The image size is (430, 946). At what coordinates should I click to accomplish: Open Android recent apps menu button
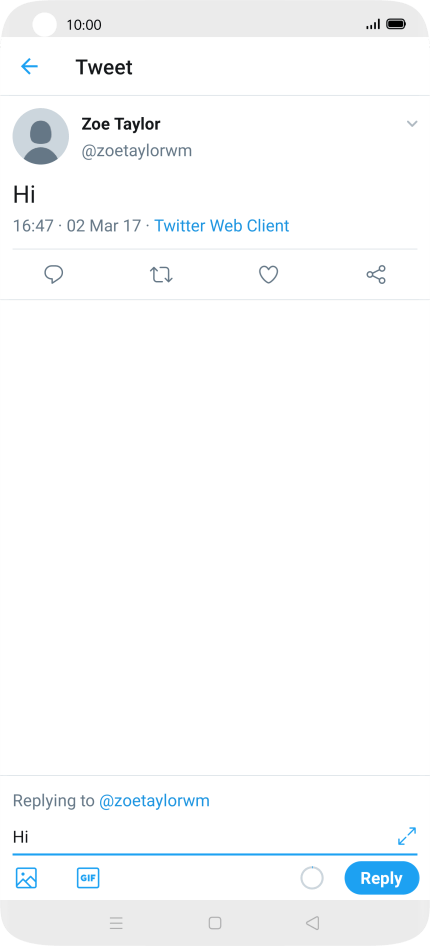point(116,922)
